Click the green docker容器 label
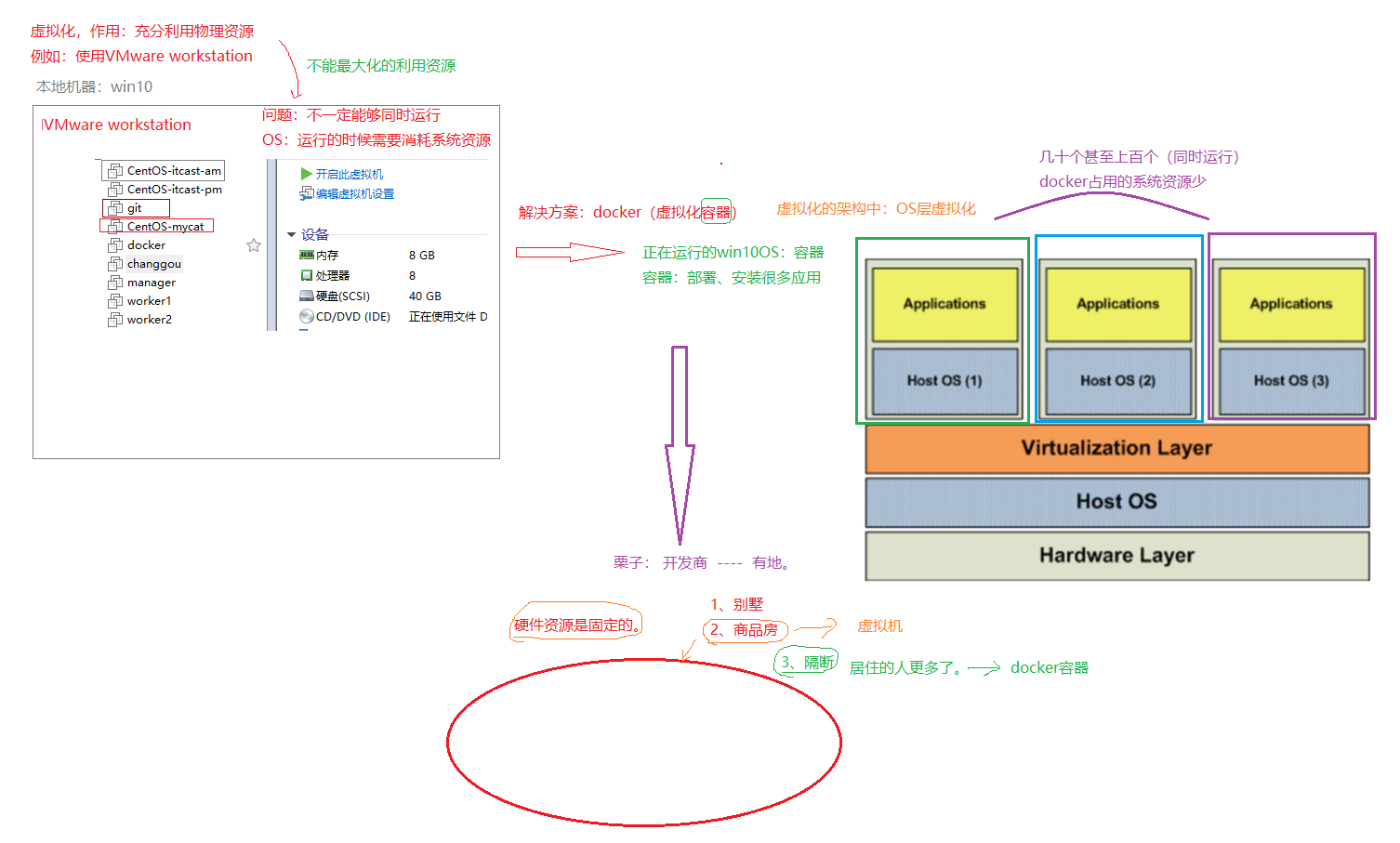The height and width of the screenshot is (843, 1400). (1050, 667)
